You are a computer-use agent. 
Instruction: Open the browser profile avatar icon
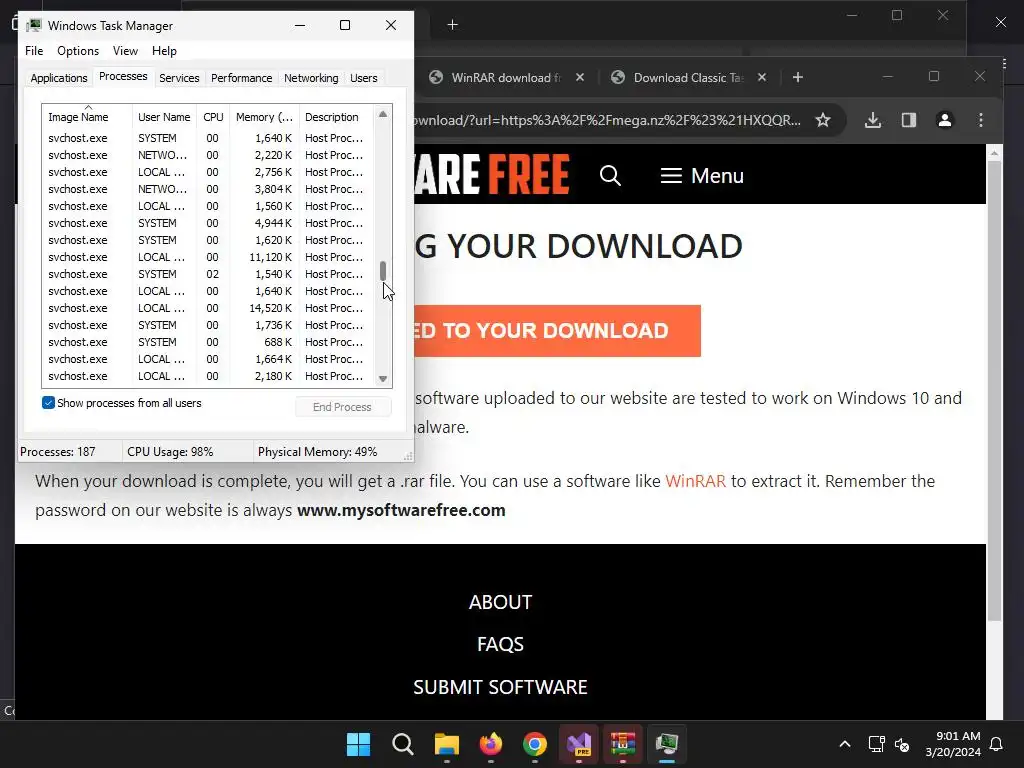(x=944, y=120)
